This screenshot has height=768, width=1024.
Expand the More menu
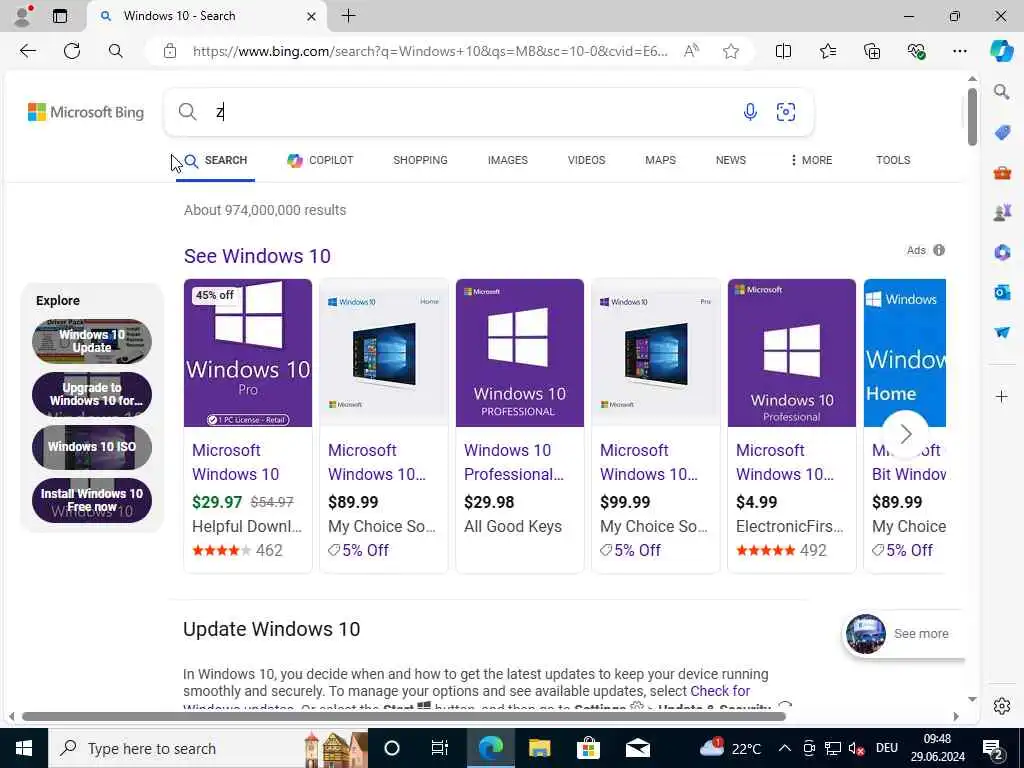coord(811,160)
